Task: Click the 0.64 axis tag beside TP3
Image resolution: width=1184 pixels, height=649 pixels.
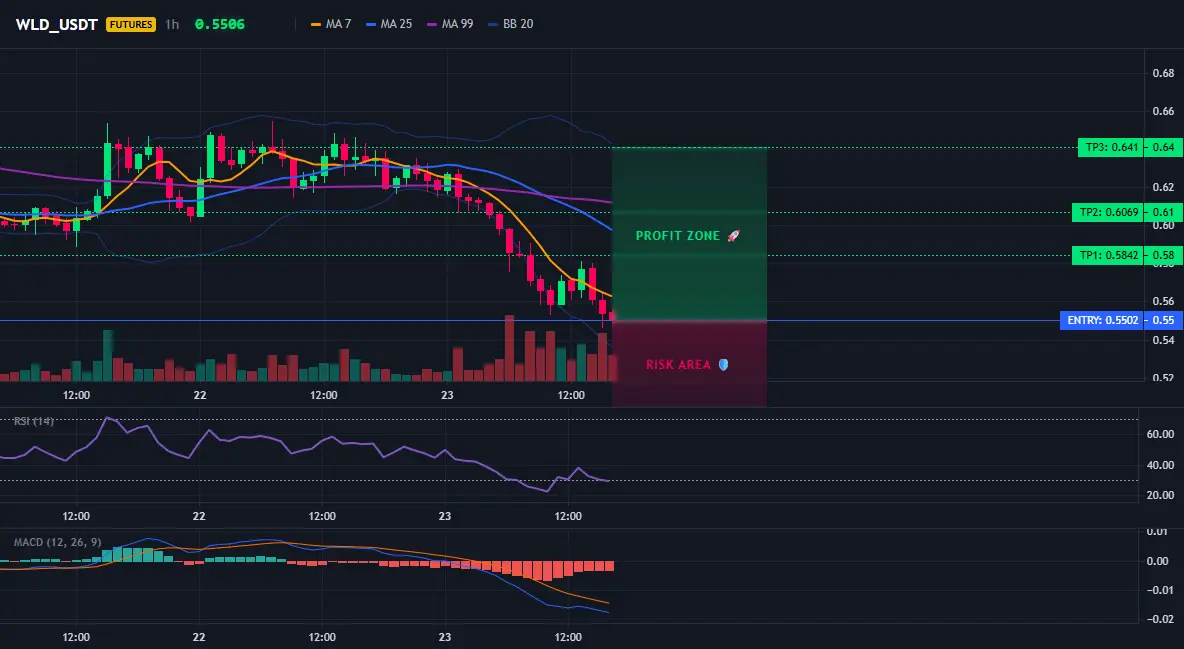Action: tap(1164, 147)
